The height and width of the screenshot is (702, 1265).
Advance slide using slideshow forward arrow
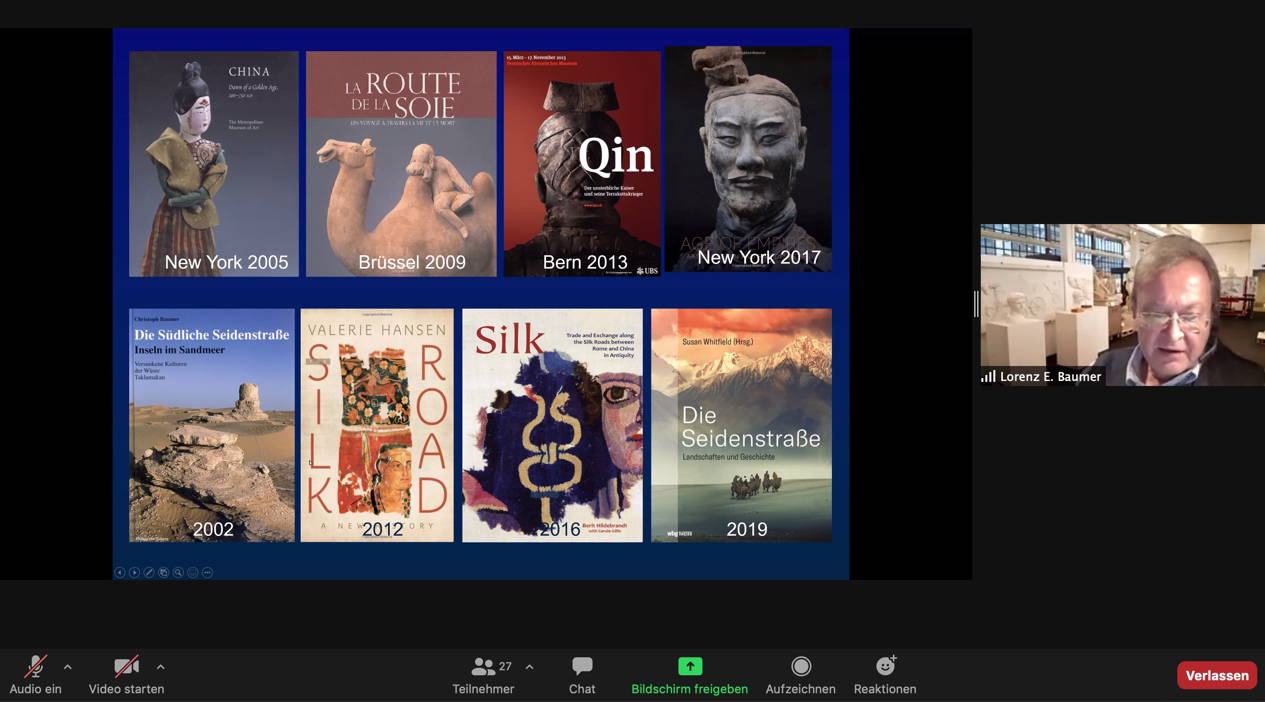click(x=134, y=573)
